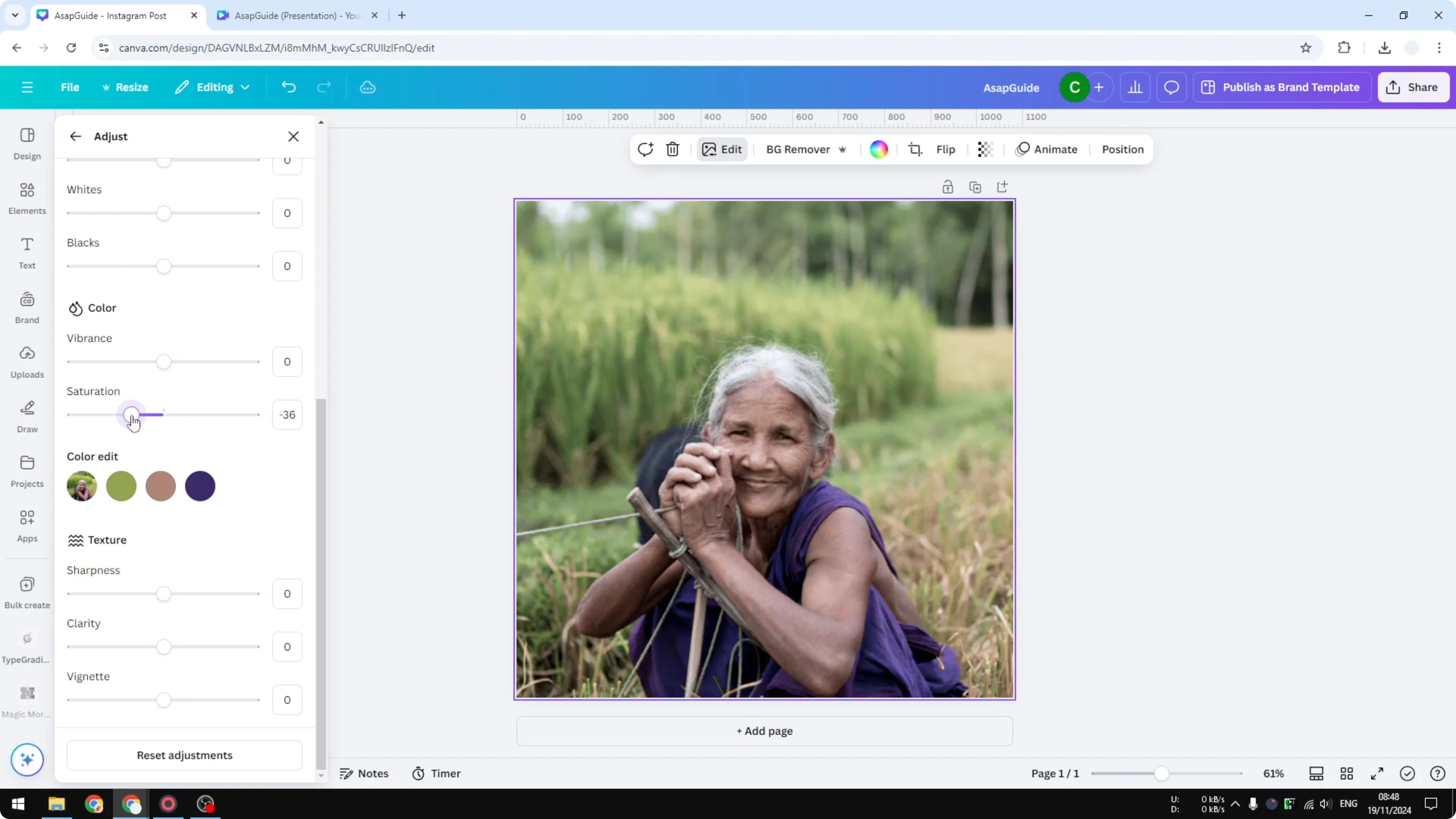Open the browser tab search chevron
Viewport: 1456px width, 819px height.
click(x=15, y=15)
